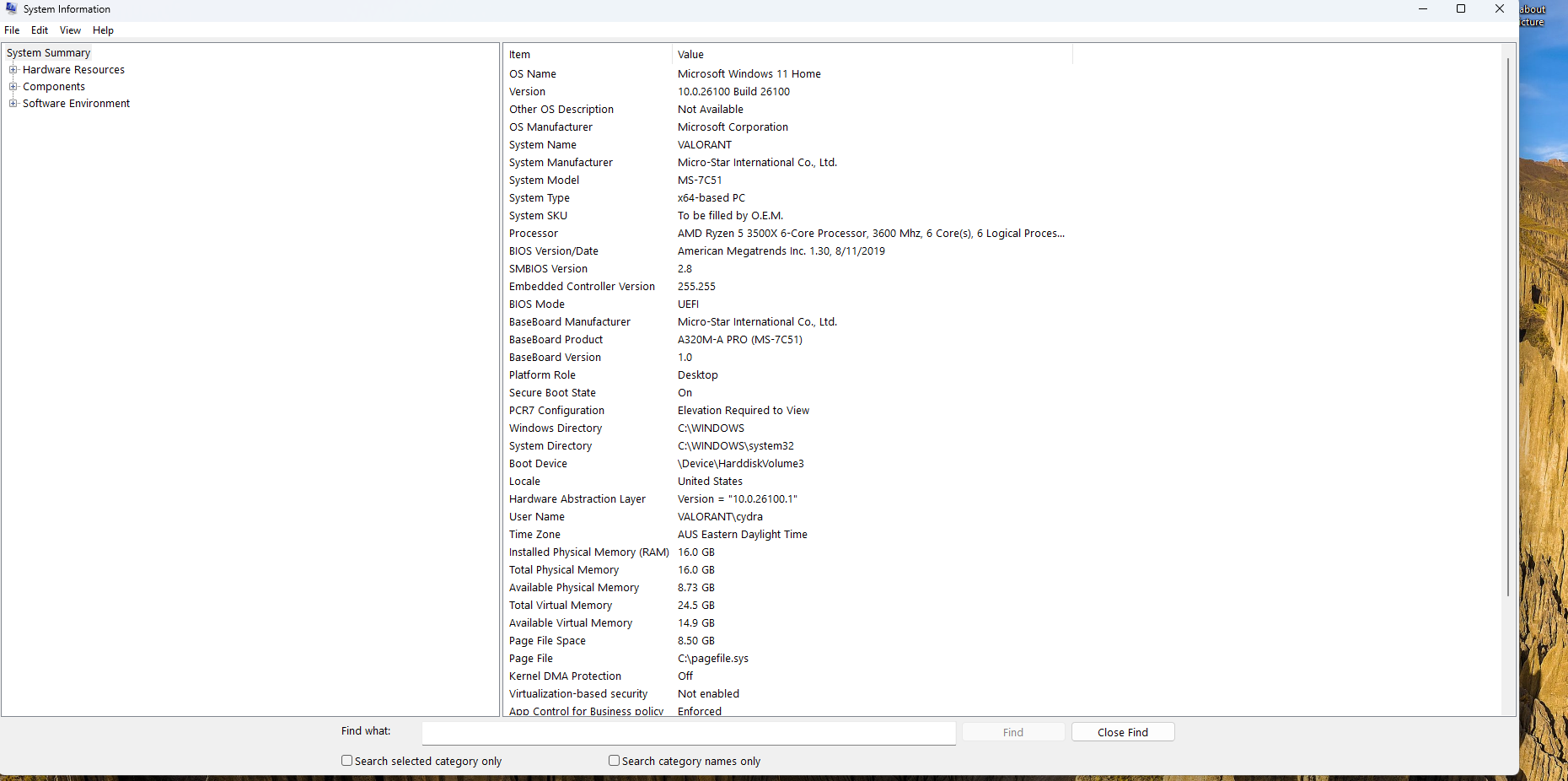Select the Software Environment category

(76, 104)
